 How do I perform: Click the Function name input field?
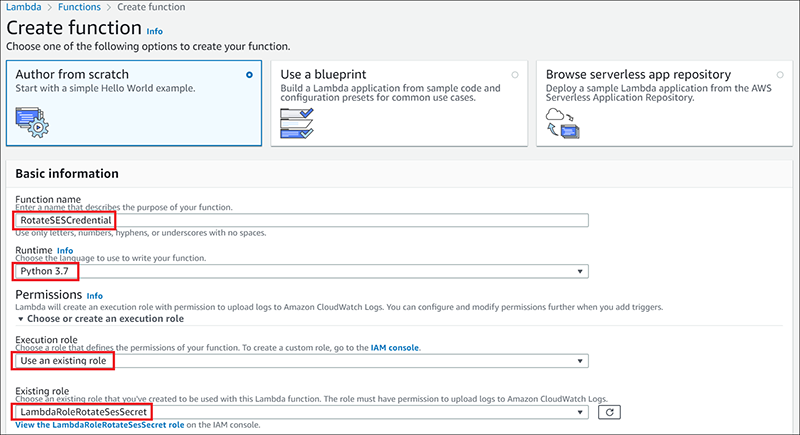point(302,220)
